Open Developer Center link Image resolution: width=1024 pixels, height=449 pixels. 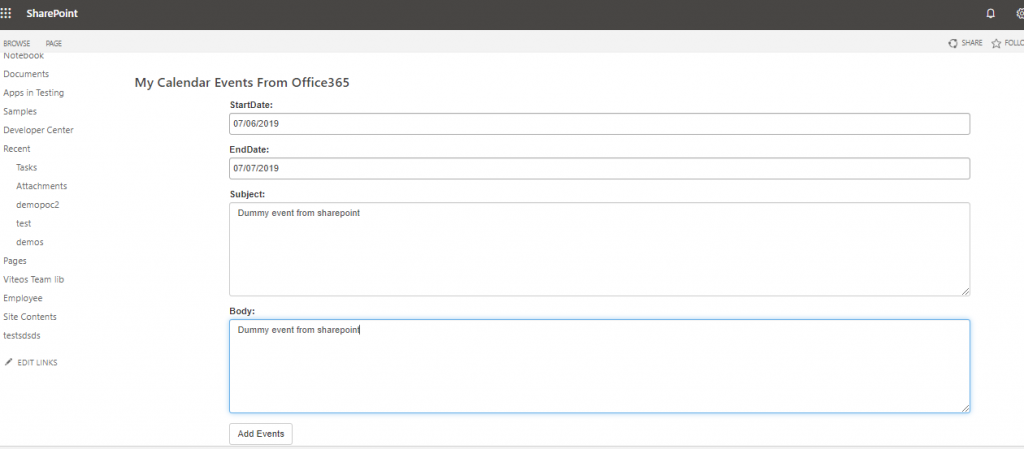pyautogui.click(x=39, y=130)
